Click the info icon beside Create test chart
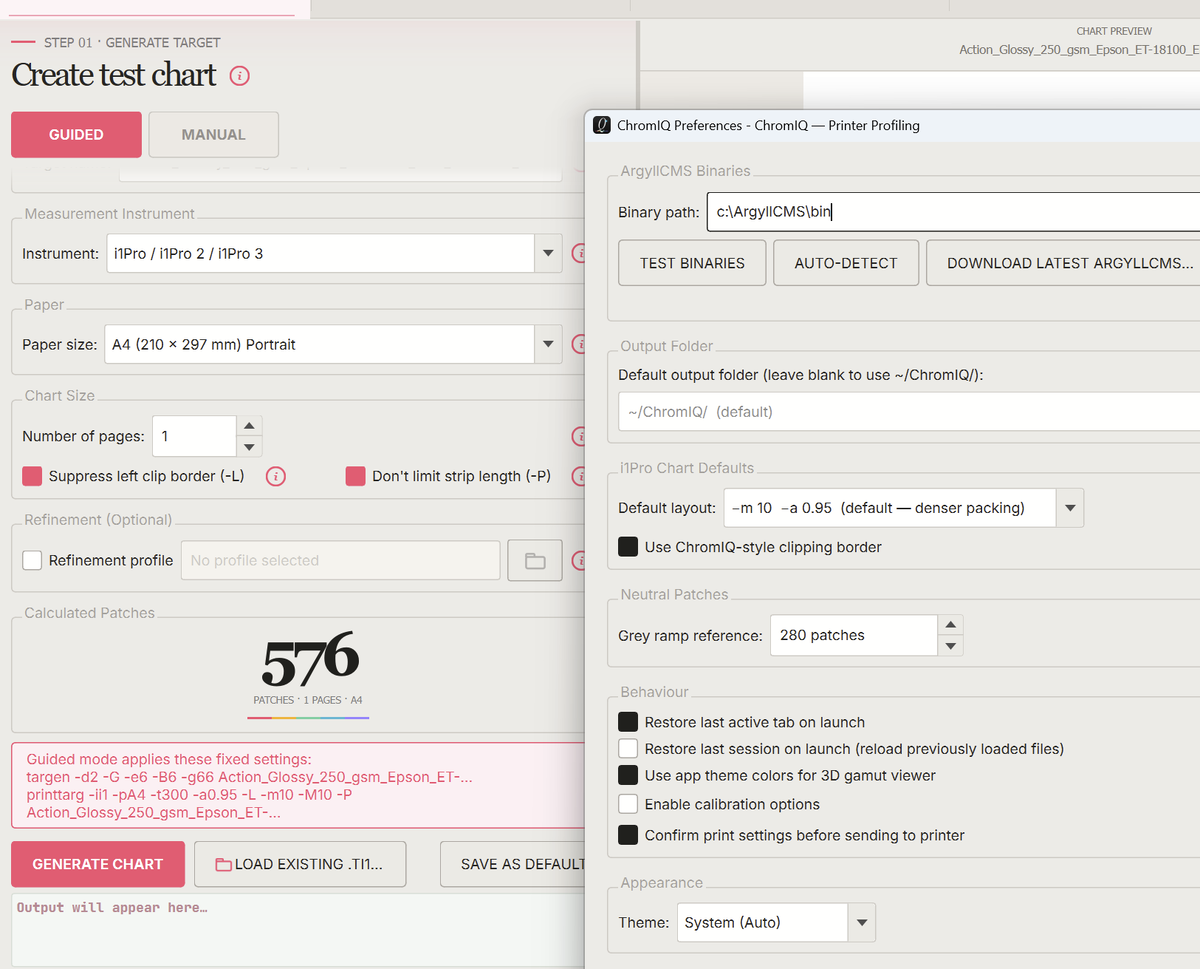1200x969 pixels. 239,75
